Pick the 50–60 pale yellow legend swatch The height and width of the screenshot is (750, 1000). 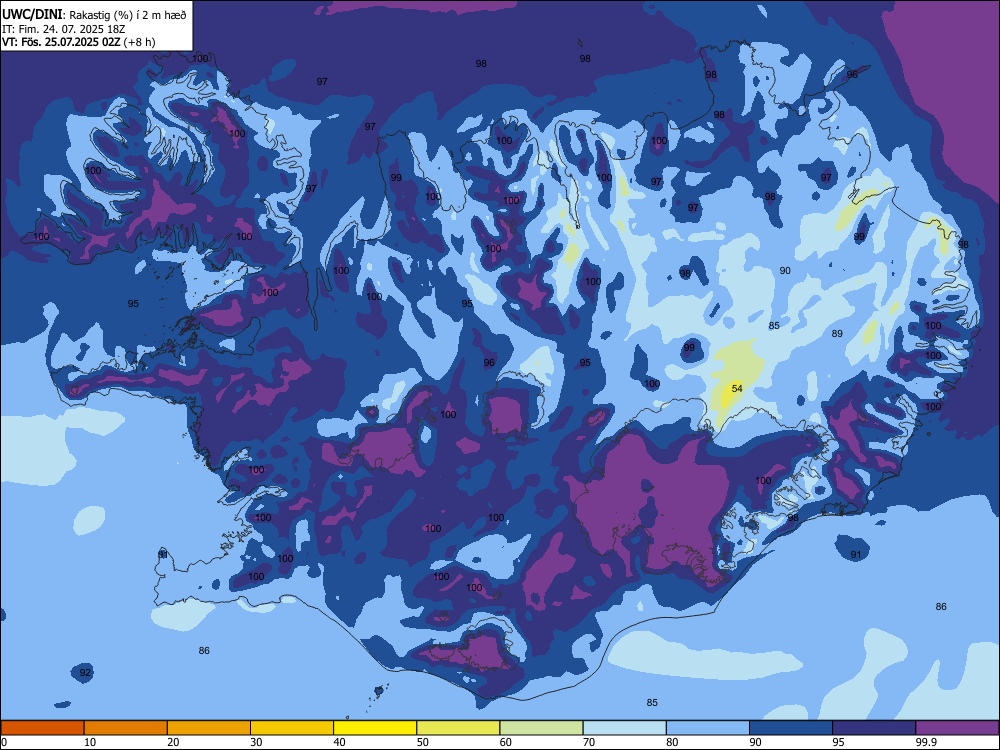point(459,728)
